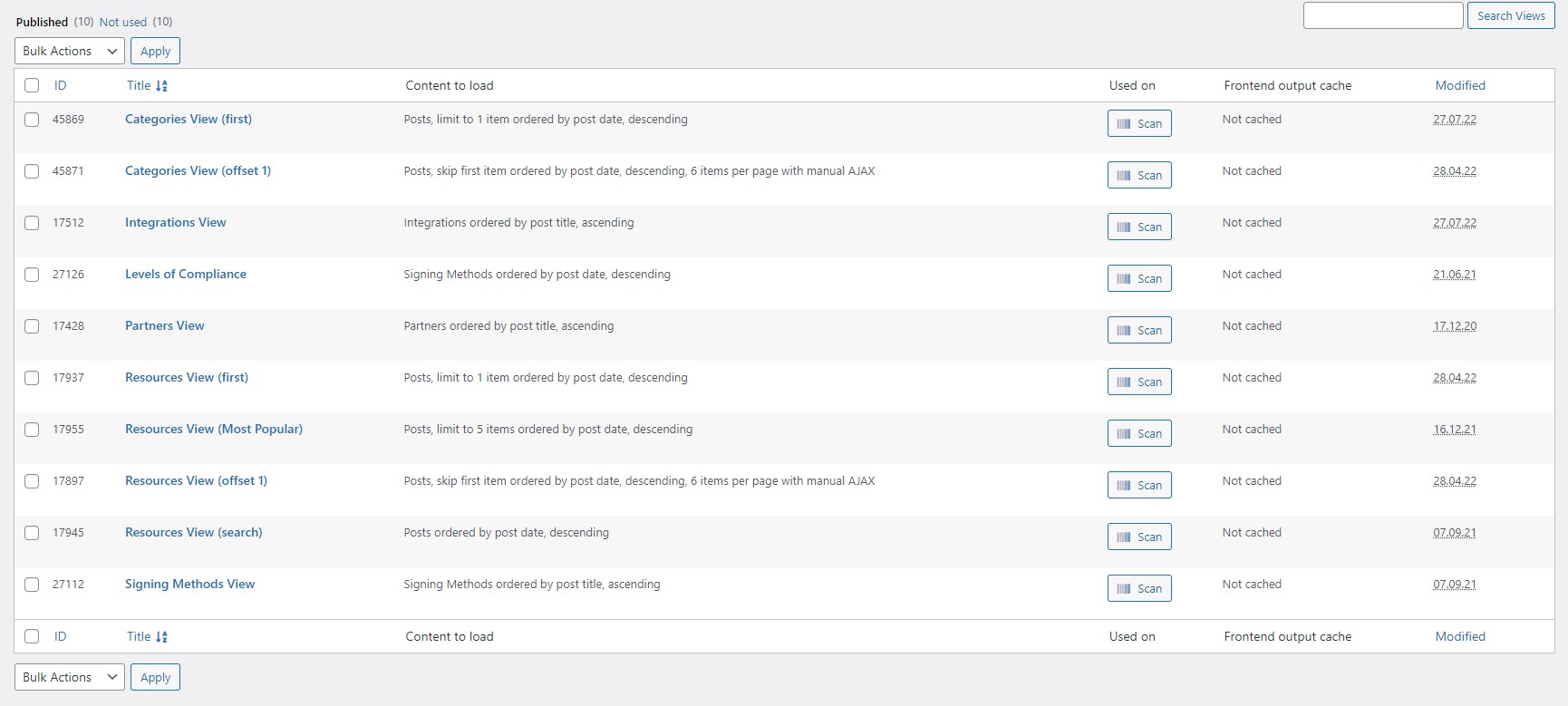The width and height of the screenshot is (1568, 706).
Task: Scan usage of Levels of Compliance
Action: [x=1139, y=278]
